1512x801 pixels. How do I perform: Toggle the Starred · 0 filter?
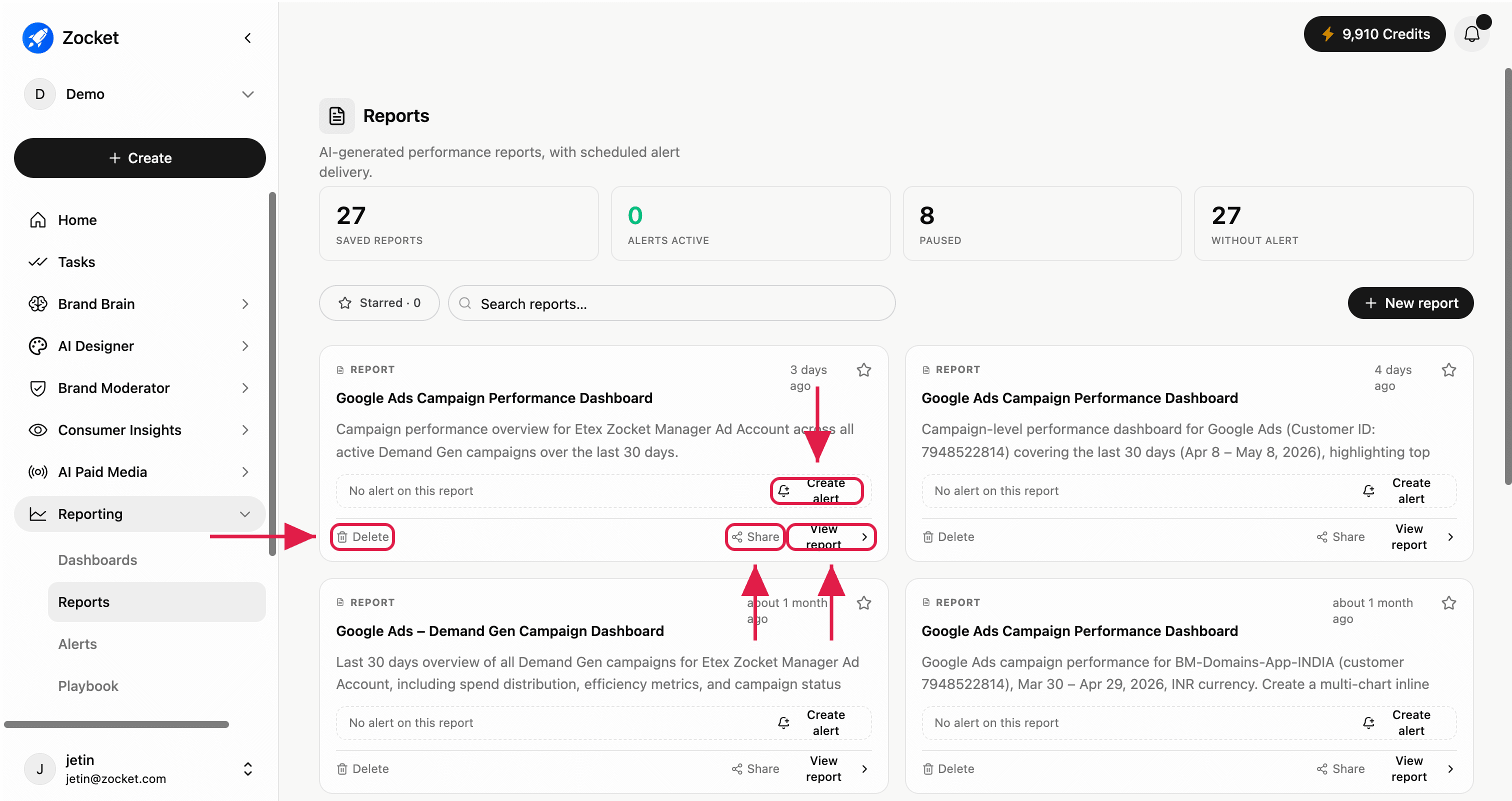pos(379,303)
